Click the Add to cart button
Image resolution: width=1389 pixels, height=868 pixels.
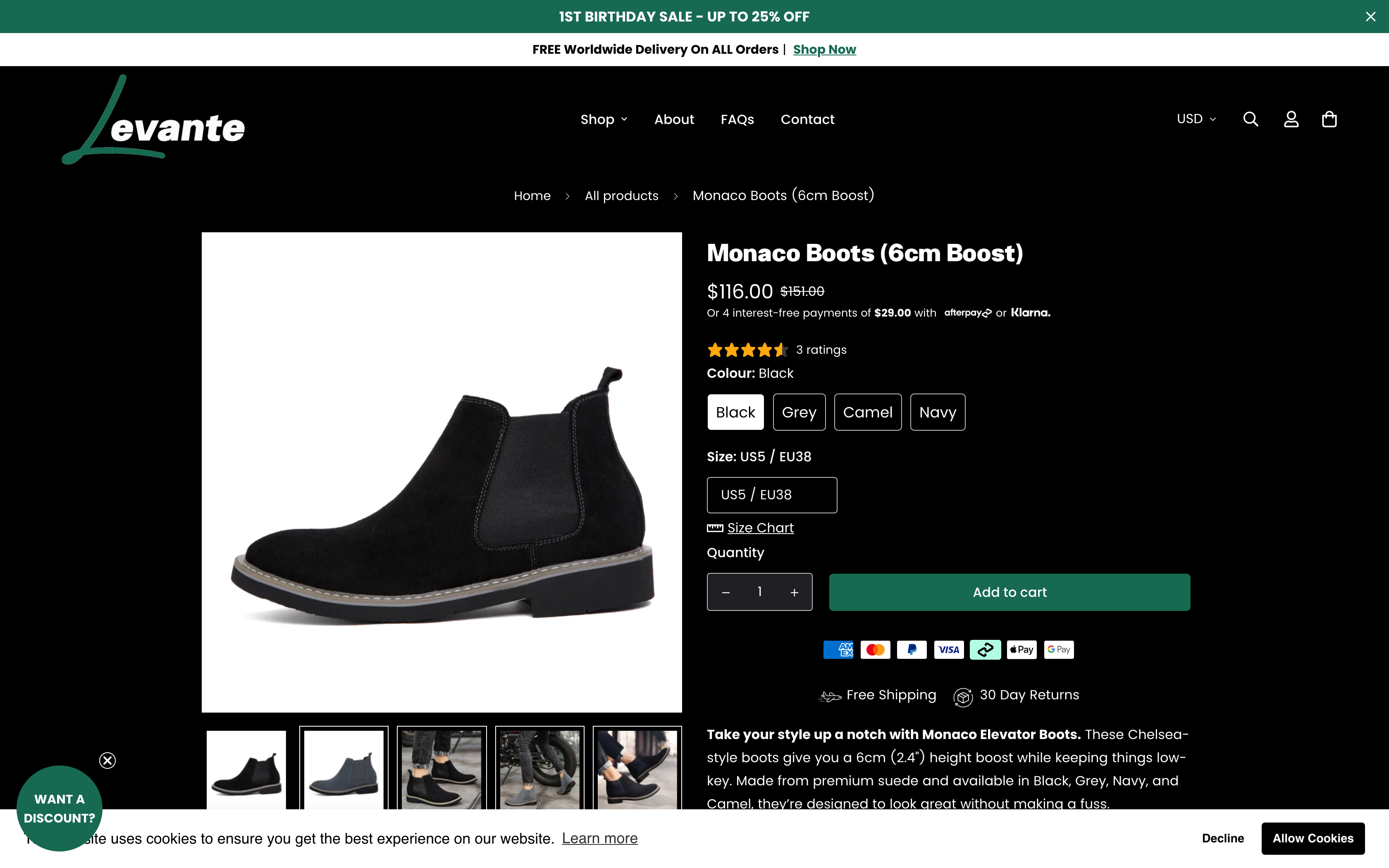[x=1009, y=592]
